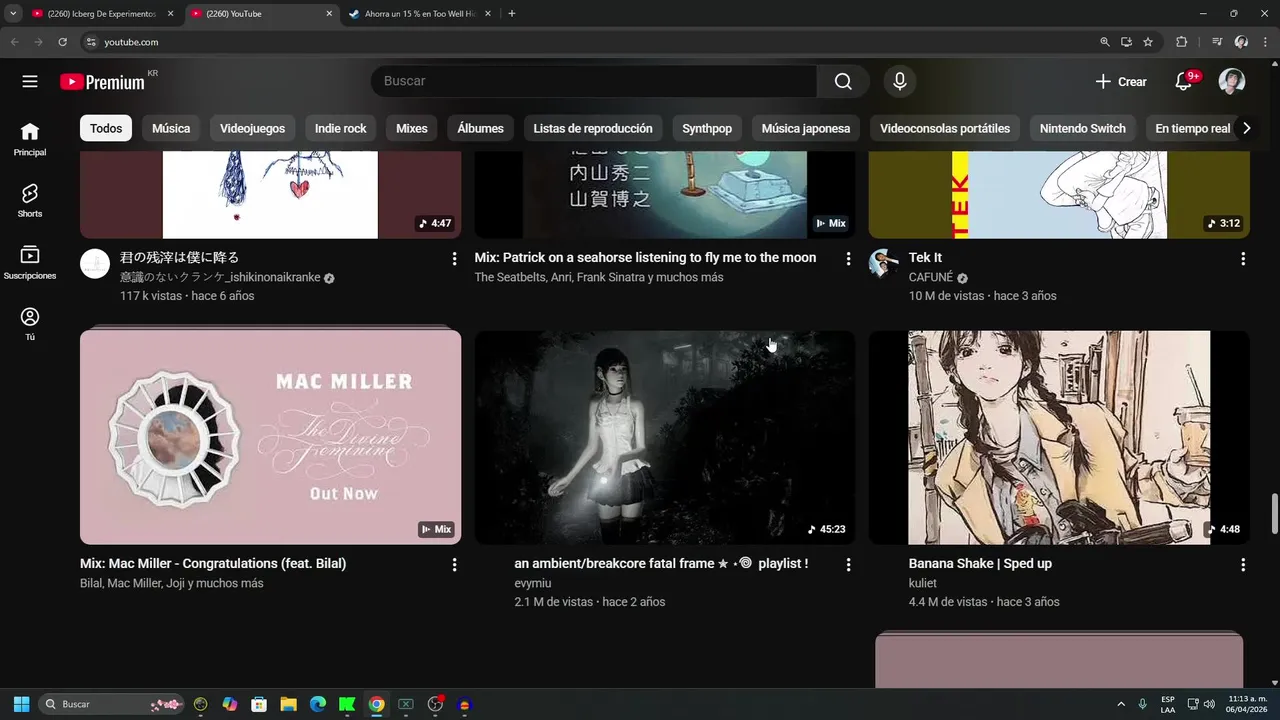
Task: Open the Windows Start menu
Action: [x=21, y=704]
